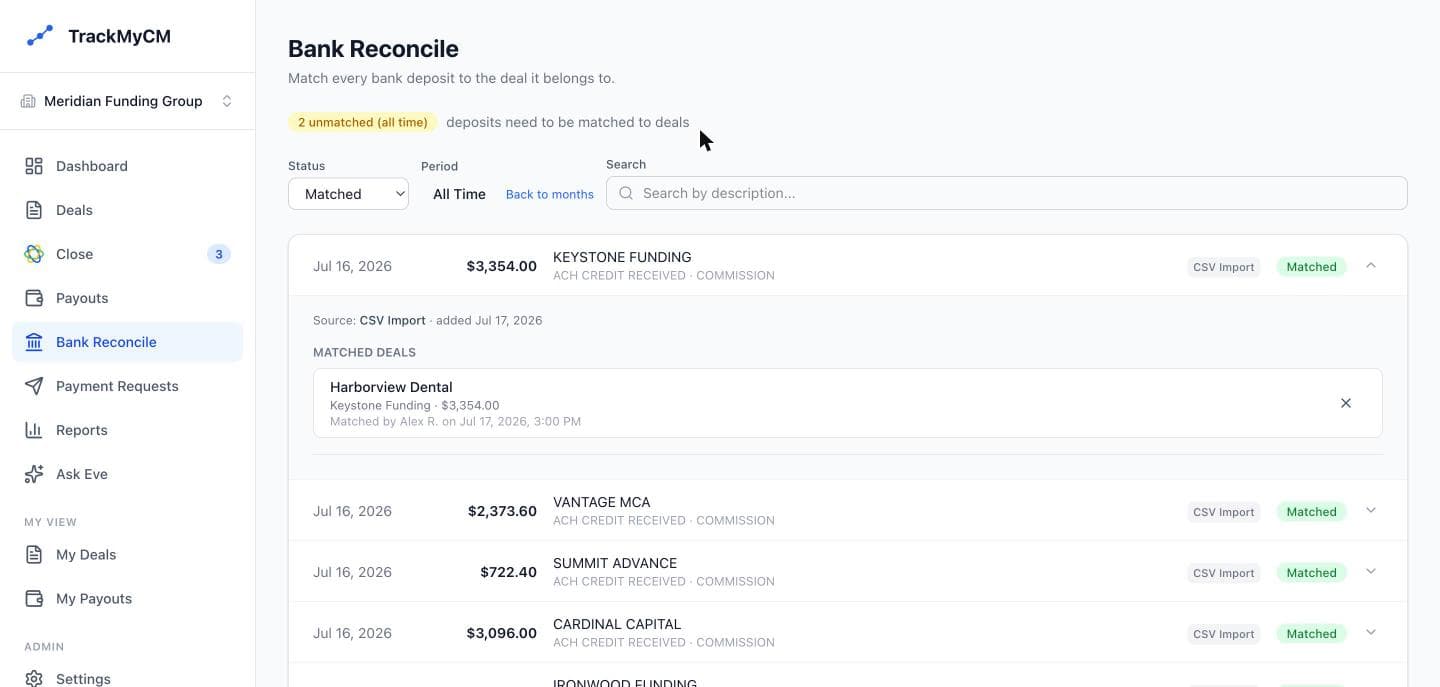
Task: Click the VANTAGE MCA deposit title
Action: [602, 502]
